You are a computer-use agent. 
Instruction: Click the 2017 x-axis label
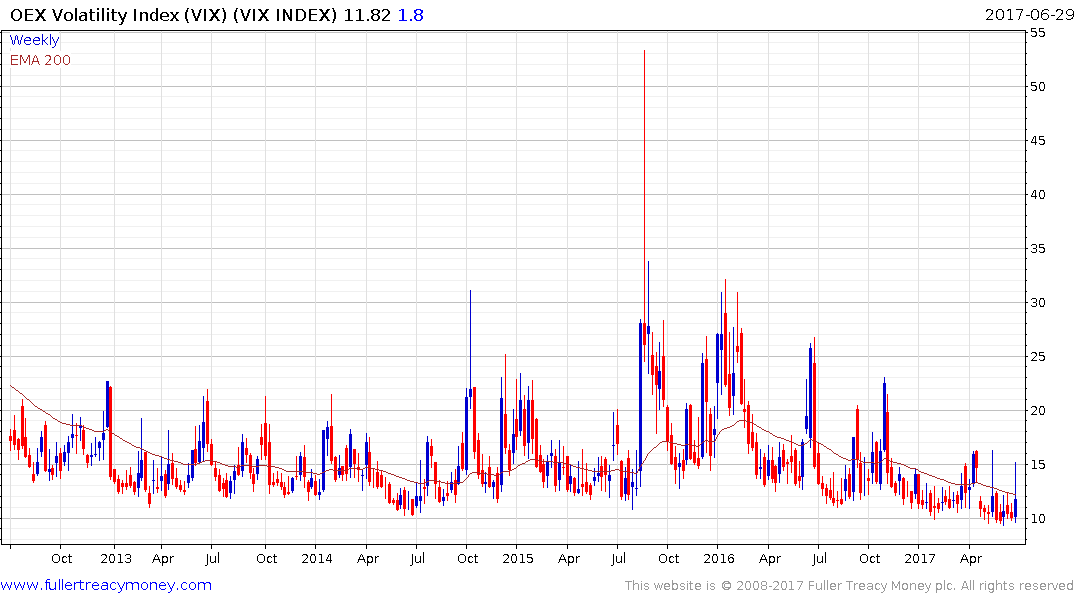click(919, 558)
